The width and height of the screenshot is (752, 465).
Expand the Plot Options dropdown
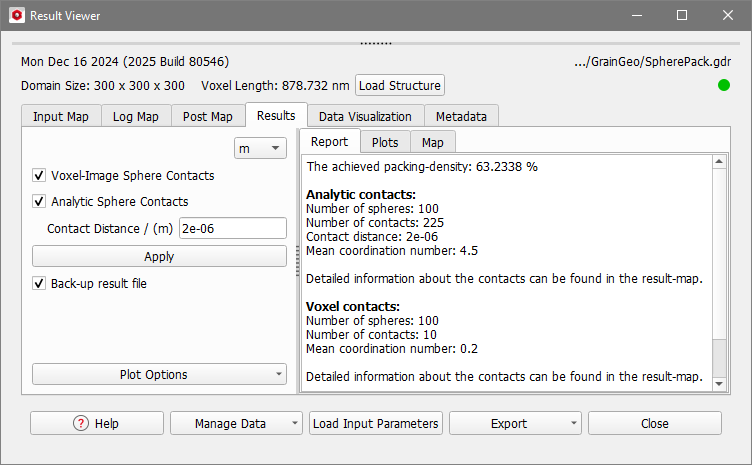point(159,374)
